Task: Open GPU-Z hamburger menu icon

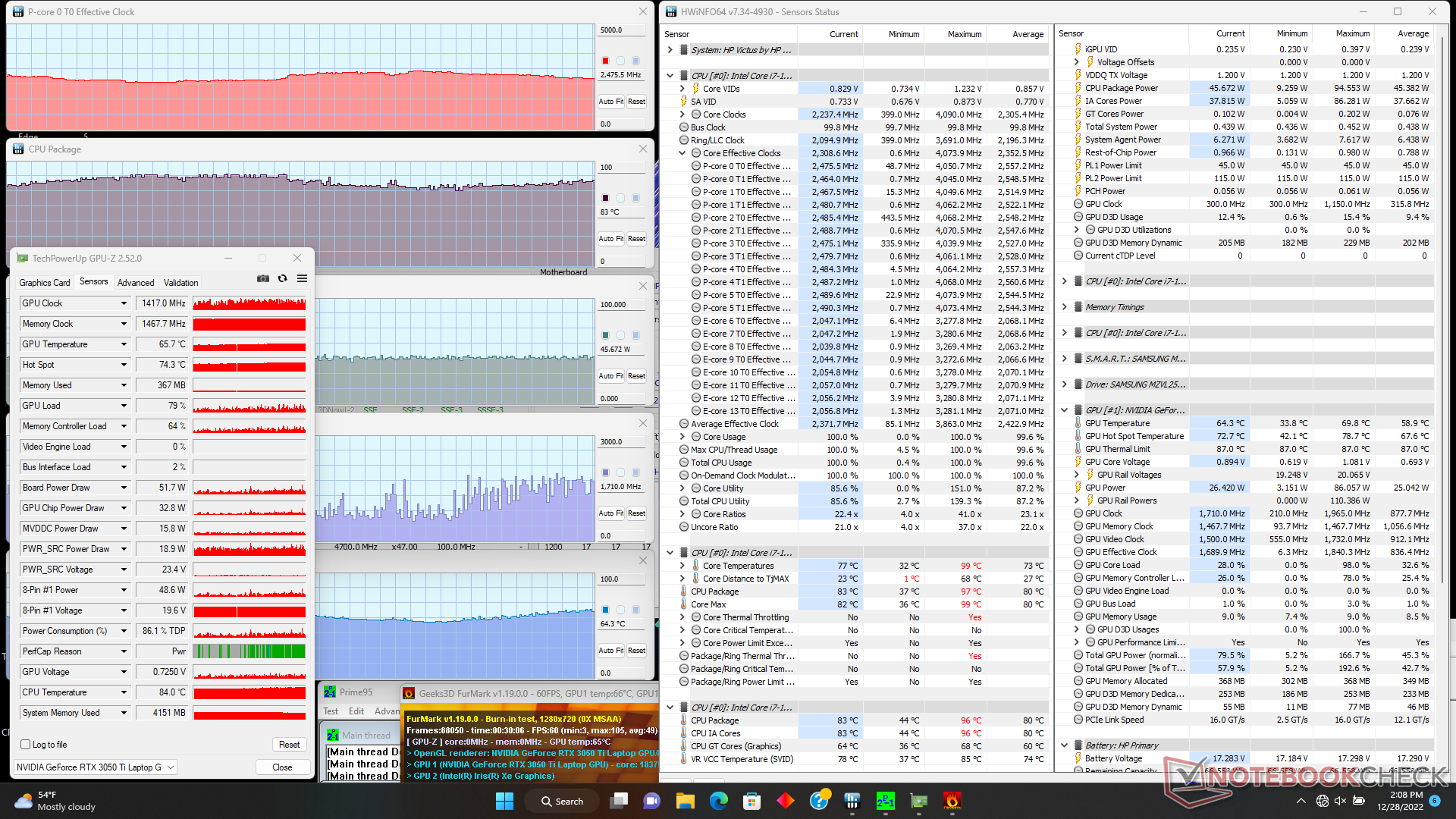Action: coord(302,279)
